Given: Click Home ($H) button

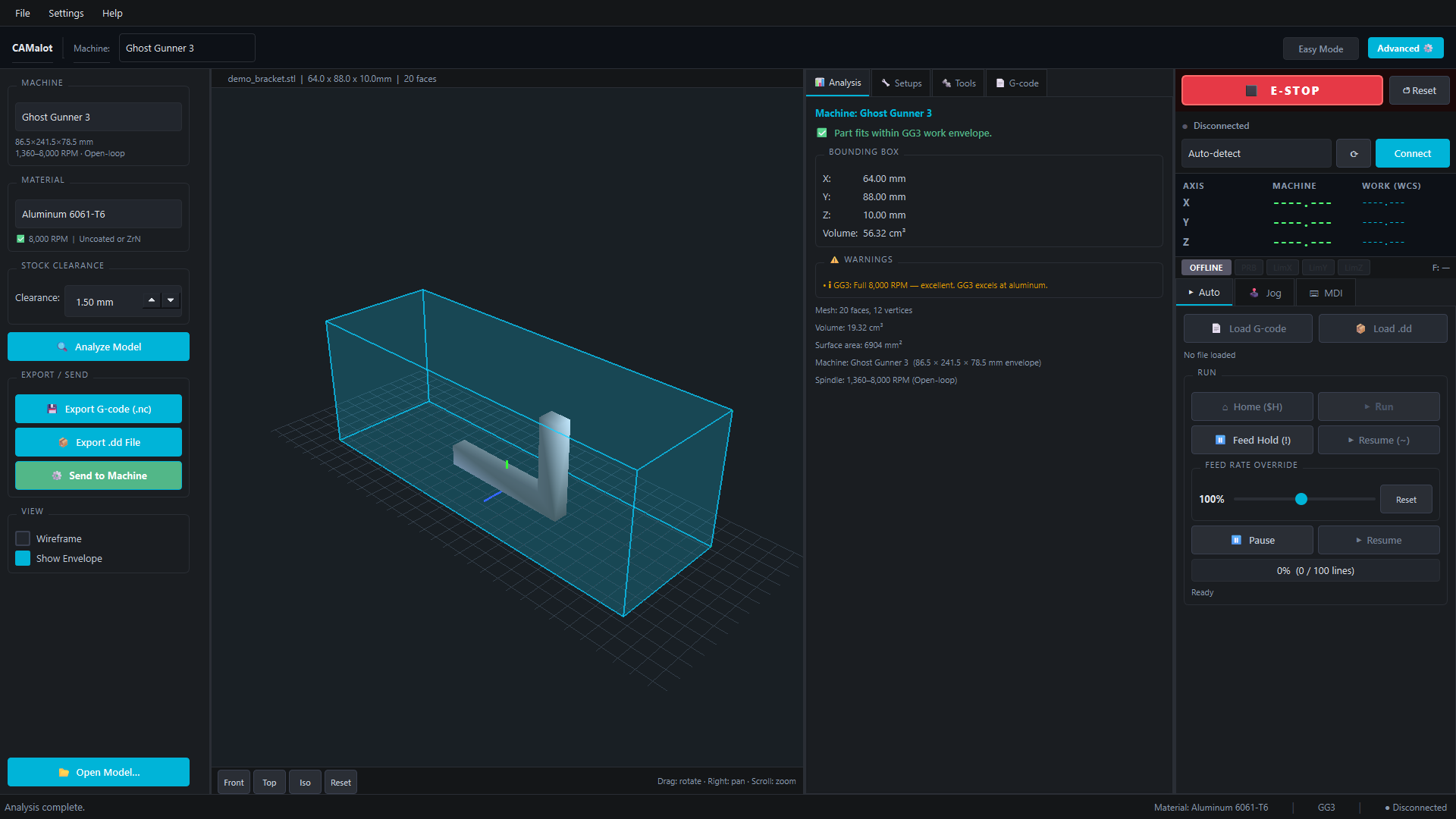Looking at the screenshot, I should point(1252,406).
